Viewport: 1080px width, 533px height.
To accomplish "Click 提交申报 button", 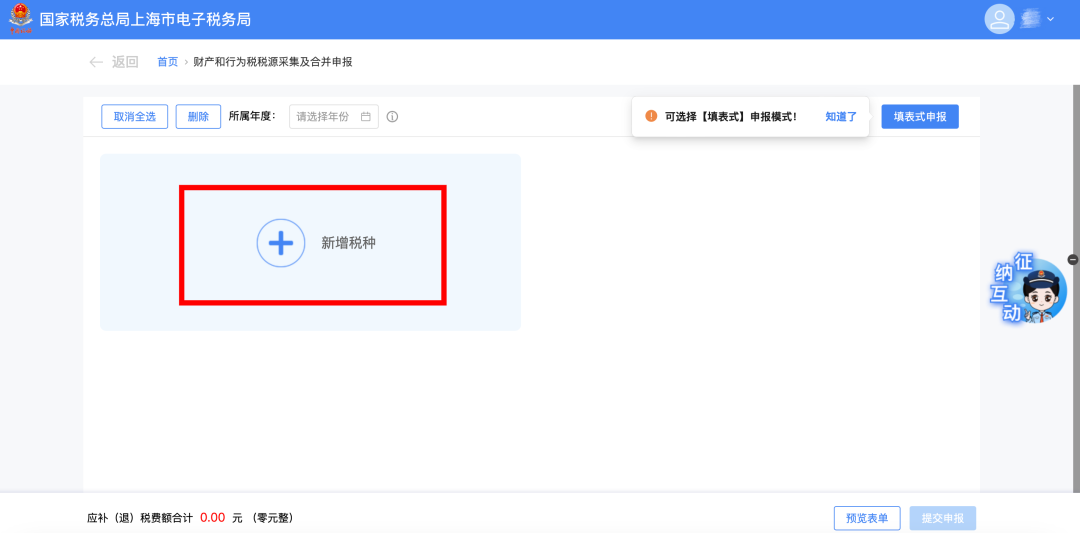I will point(943,518).
